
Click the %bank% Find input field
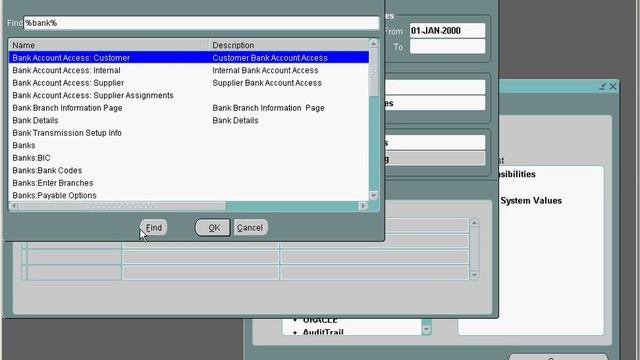(x=201, y=23)
